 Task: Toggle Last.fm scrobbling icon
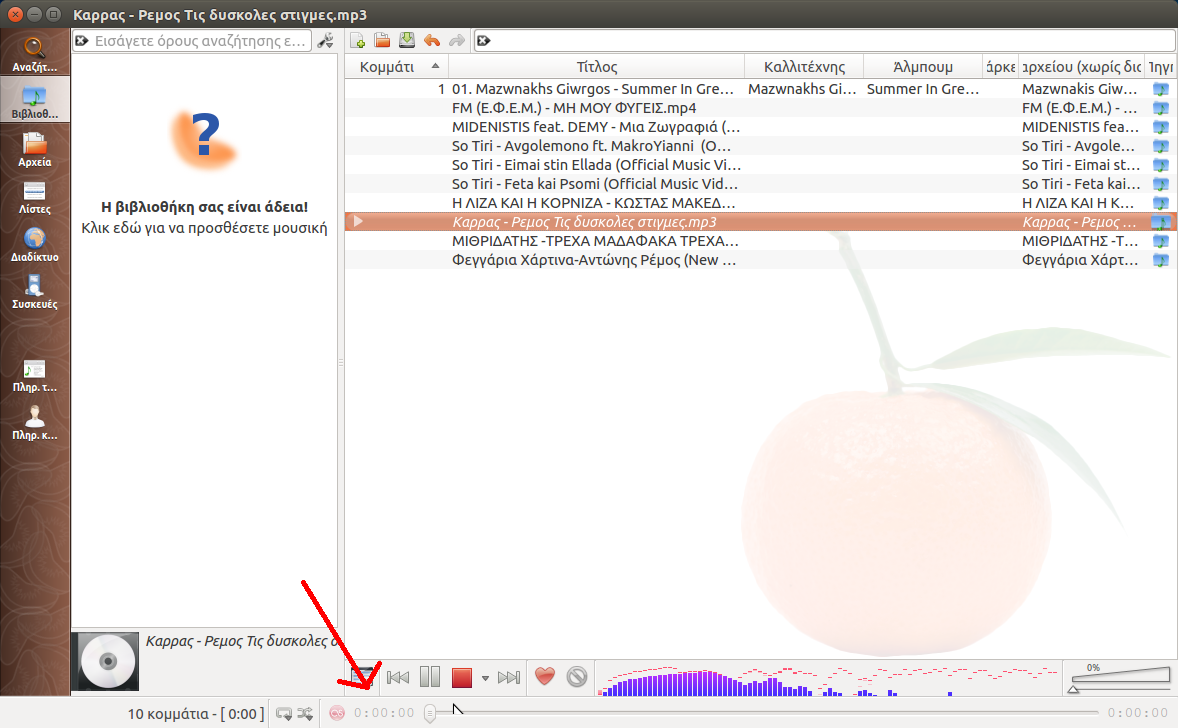click(337, 713)
